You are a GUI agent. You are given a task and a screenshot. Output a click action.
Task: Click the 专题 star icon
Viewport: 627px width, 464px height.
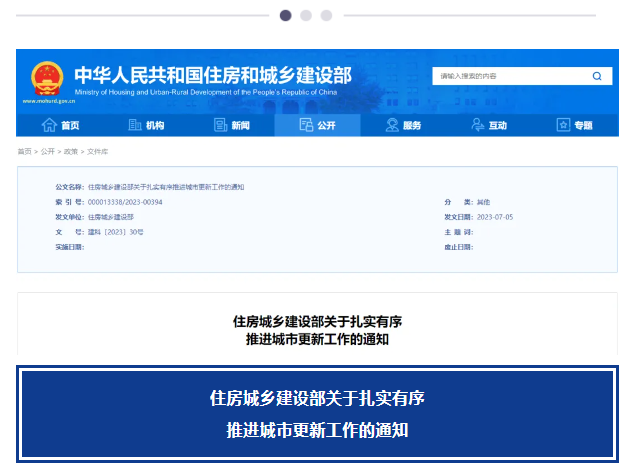coord(563,125)
